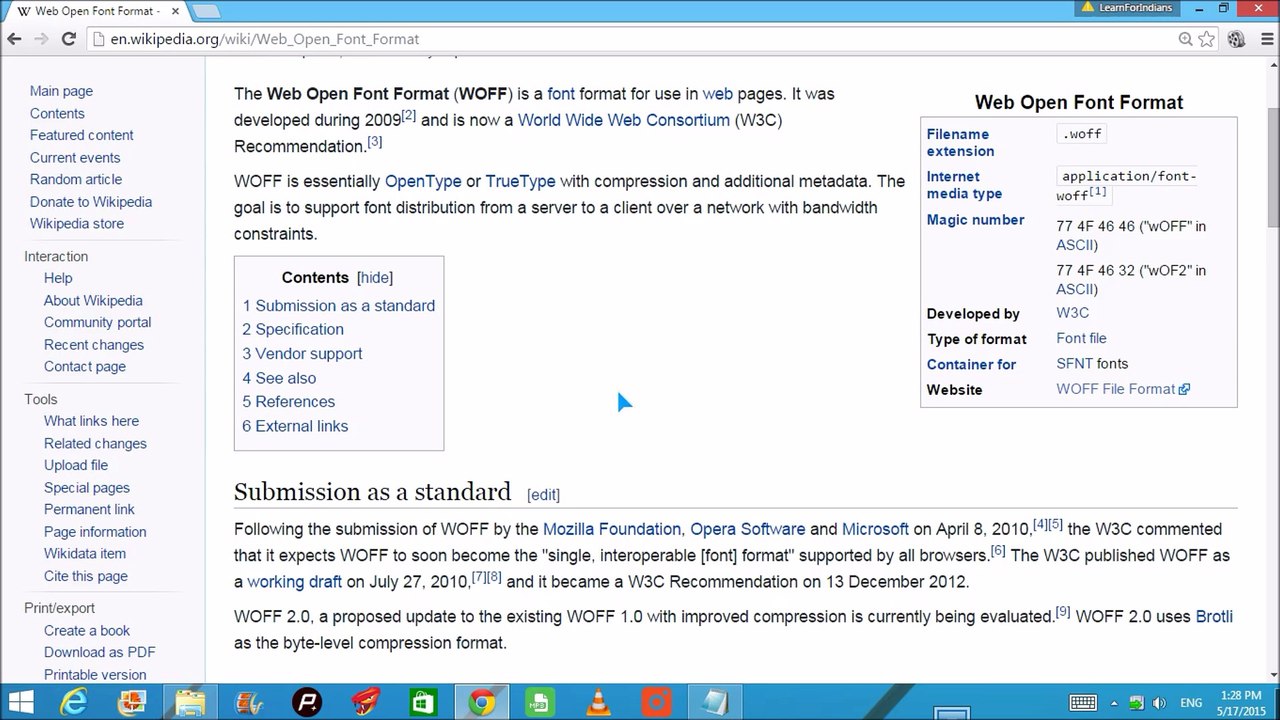Image resolution: width=1280 pixels, height=720 pixels.
Task: Open the Windows Store taskbar icon
Action: [x=423, y=703]
